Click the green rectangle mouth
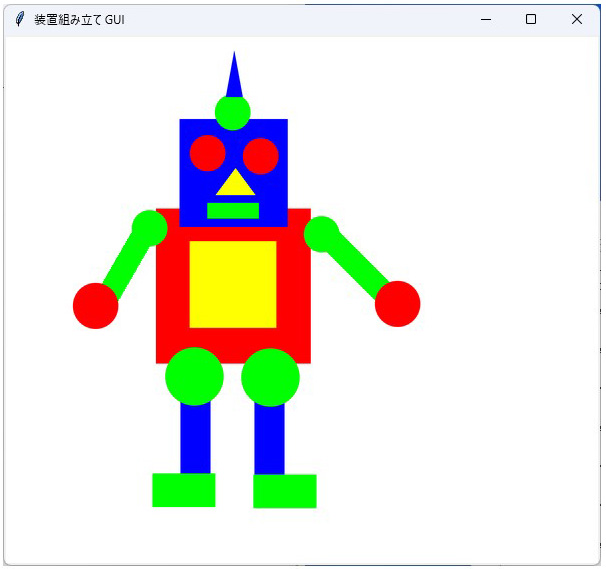 pyautogui.click(x=233, y=210)
